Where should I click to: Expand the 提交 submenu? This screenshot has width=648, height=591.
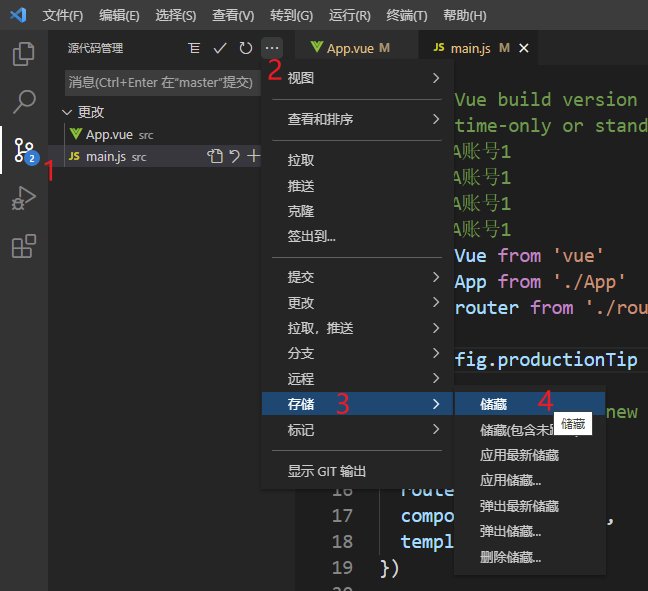coord(357,277)
